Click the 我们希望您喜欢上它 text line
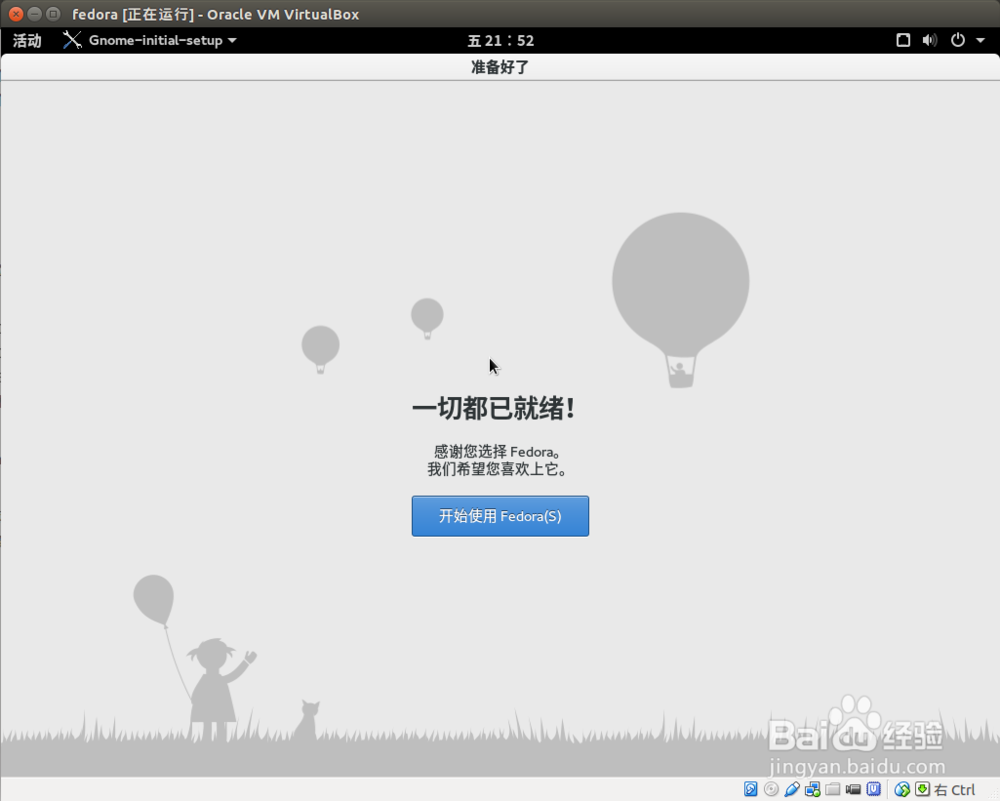 tap(497, 469)
